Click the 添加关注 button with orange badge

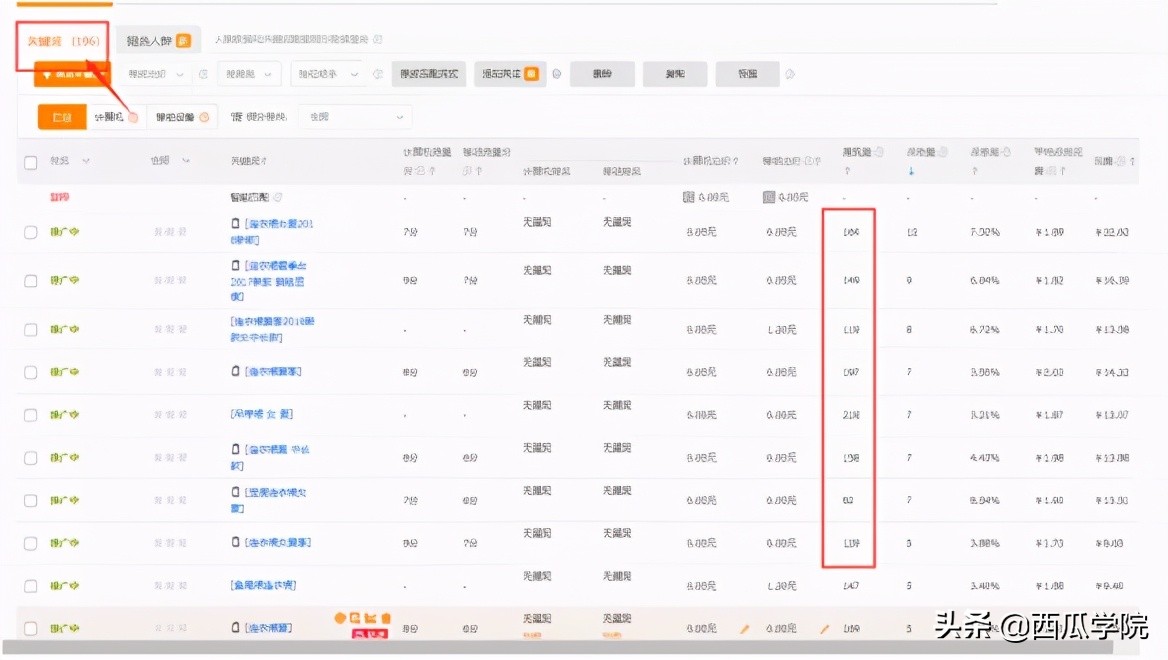(510, 74)
